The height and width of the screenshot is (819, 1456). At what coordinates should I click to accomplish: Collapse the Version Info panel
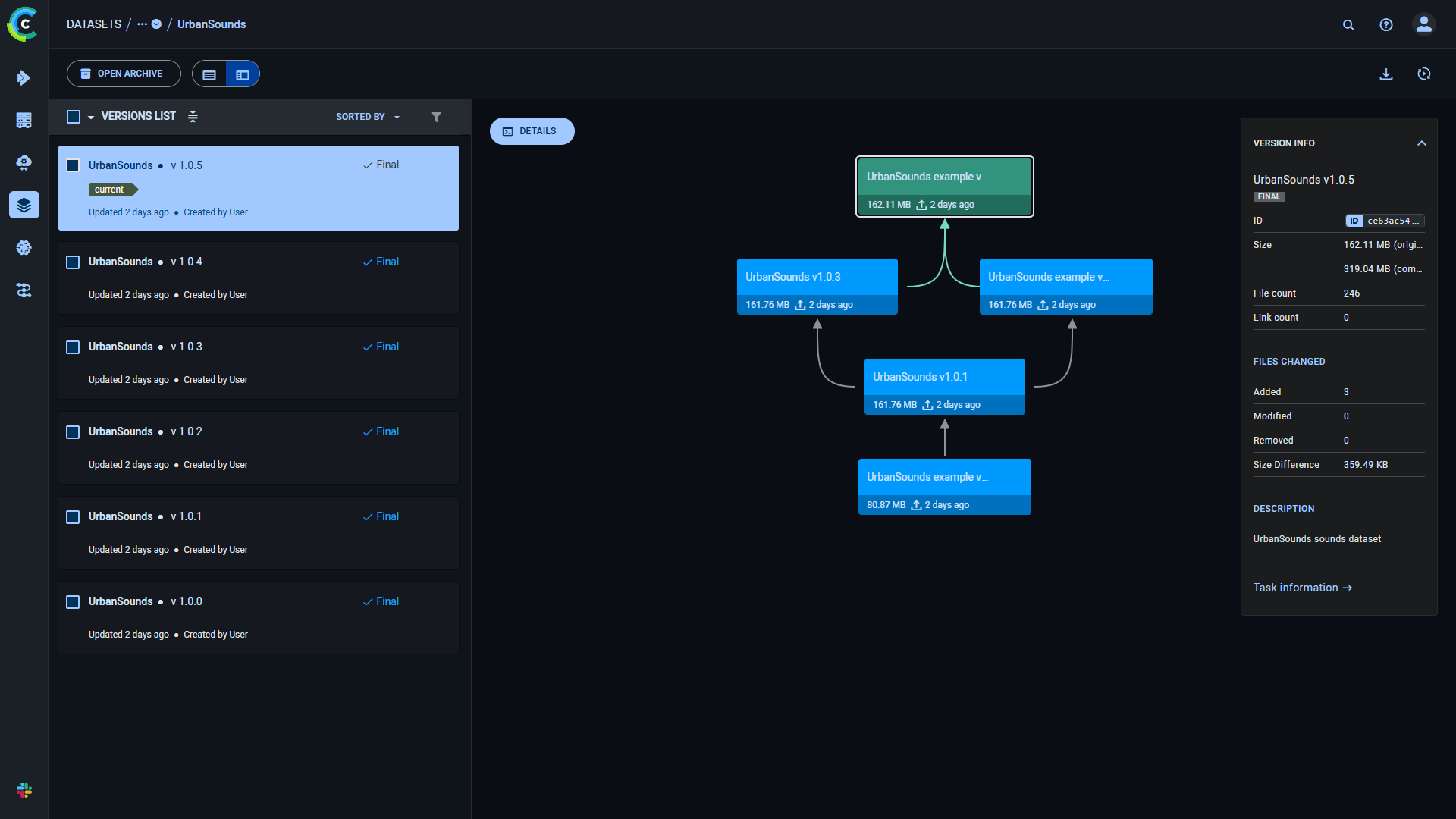click(1422, 143)
